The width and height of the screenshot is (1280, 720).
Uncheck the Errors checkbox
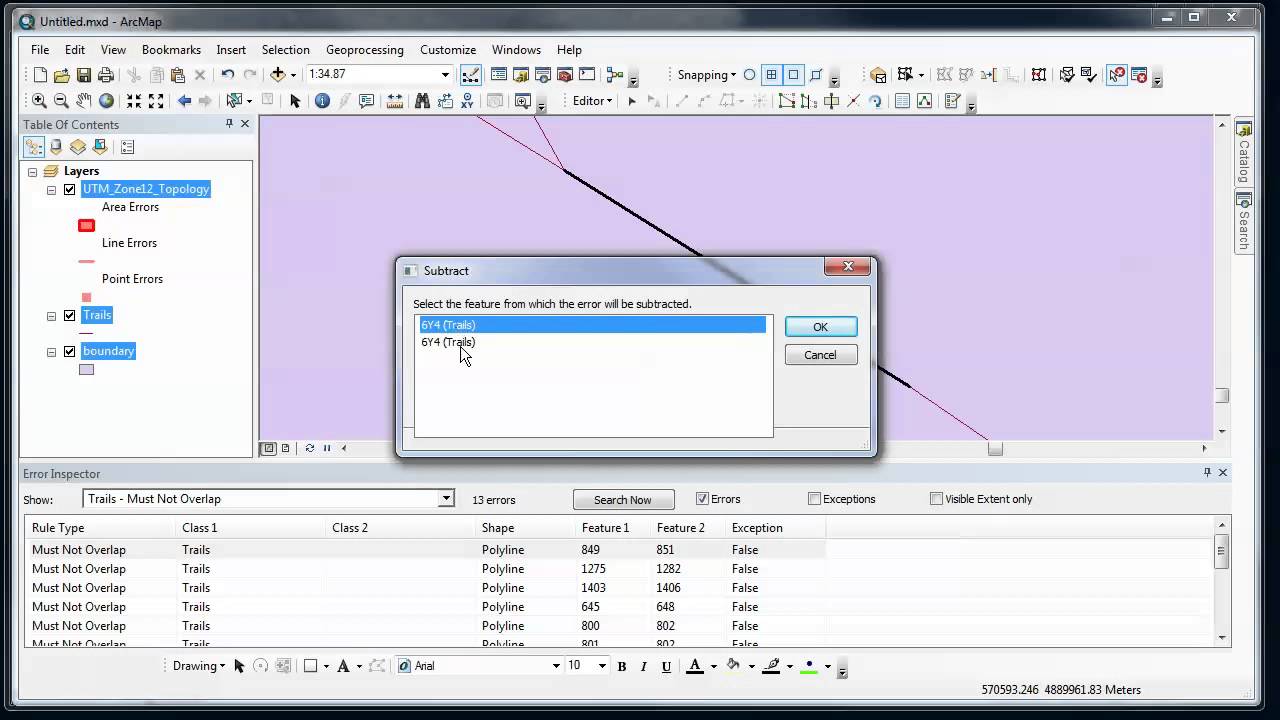(702, 499)
